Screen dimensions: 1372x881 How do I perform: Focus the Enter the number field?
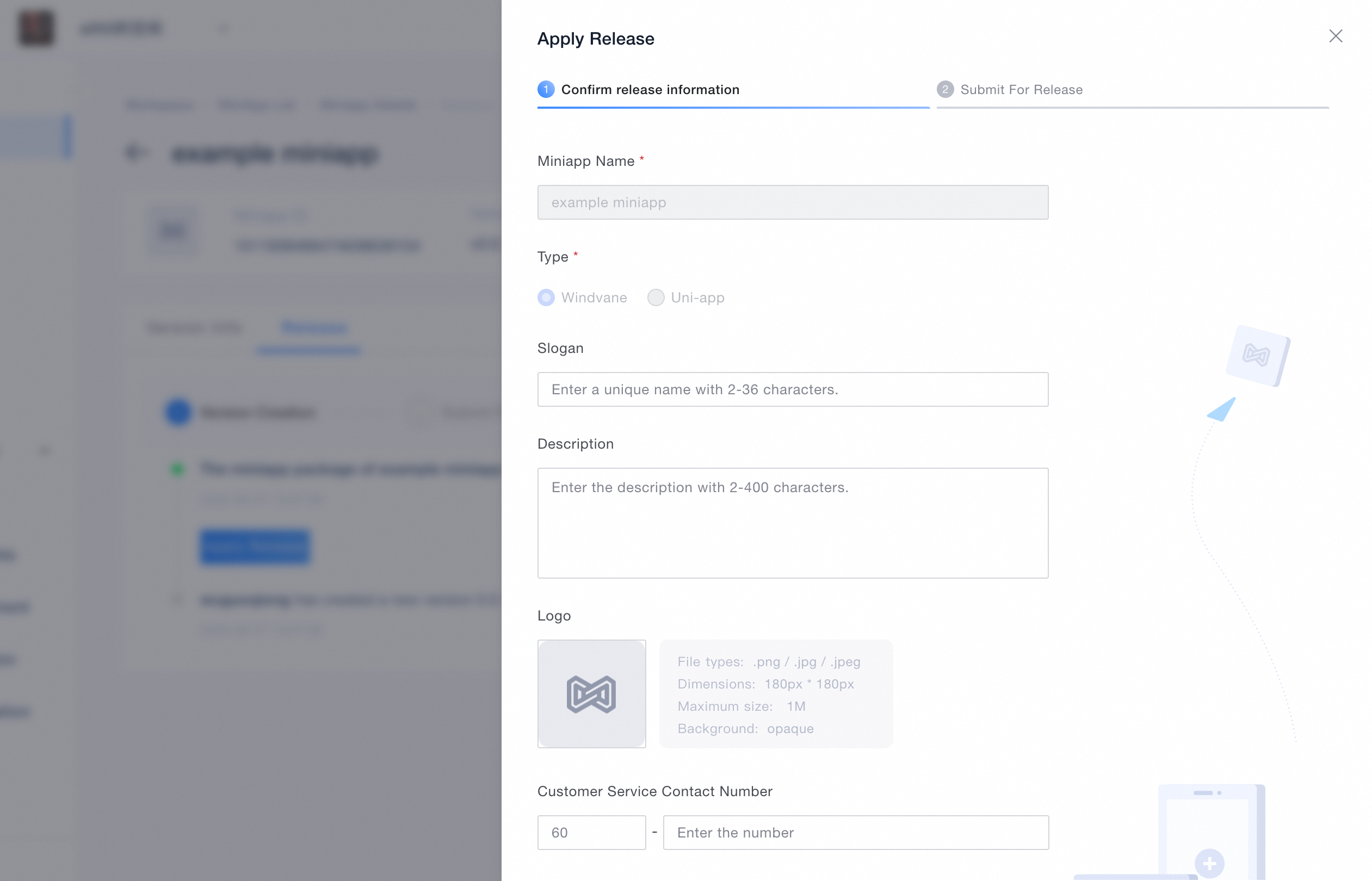(855, 833)
